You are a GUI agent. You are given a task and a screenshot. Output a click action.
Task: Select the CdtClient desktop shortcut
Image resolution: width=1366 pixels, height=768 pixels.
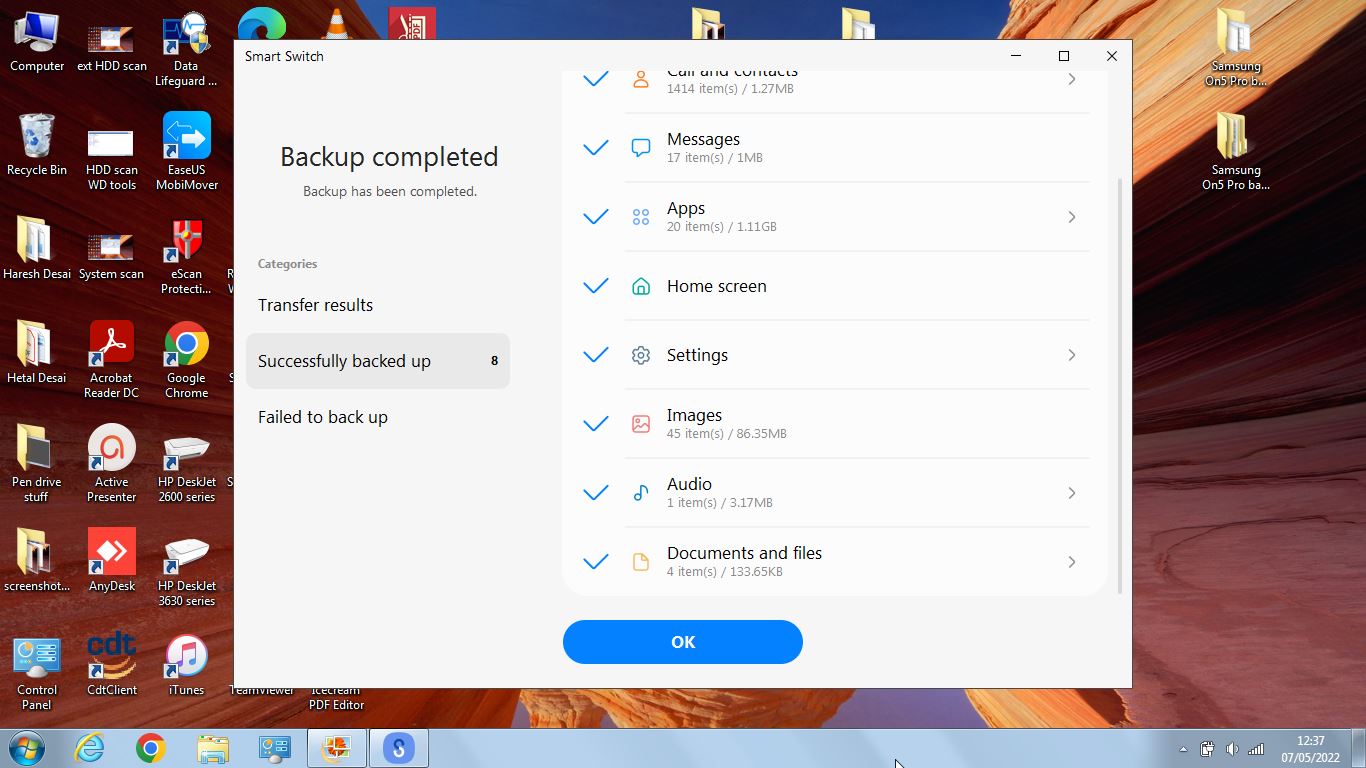coord(112,665)
